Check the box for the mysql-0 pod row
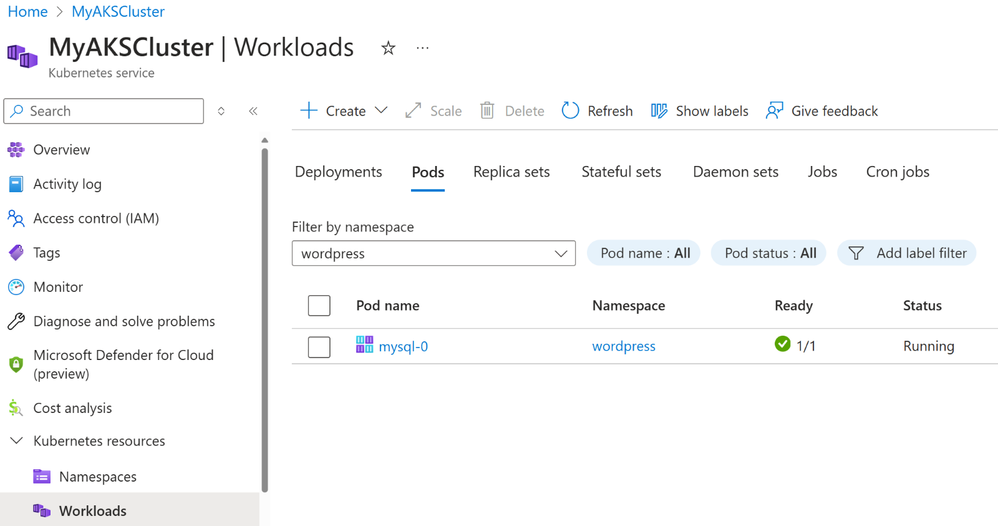The height and width of the screenshot is (526, 998). point(319,347)
